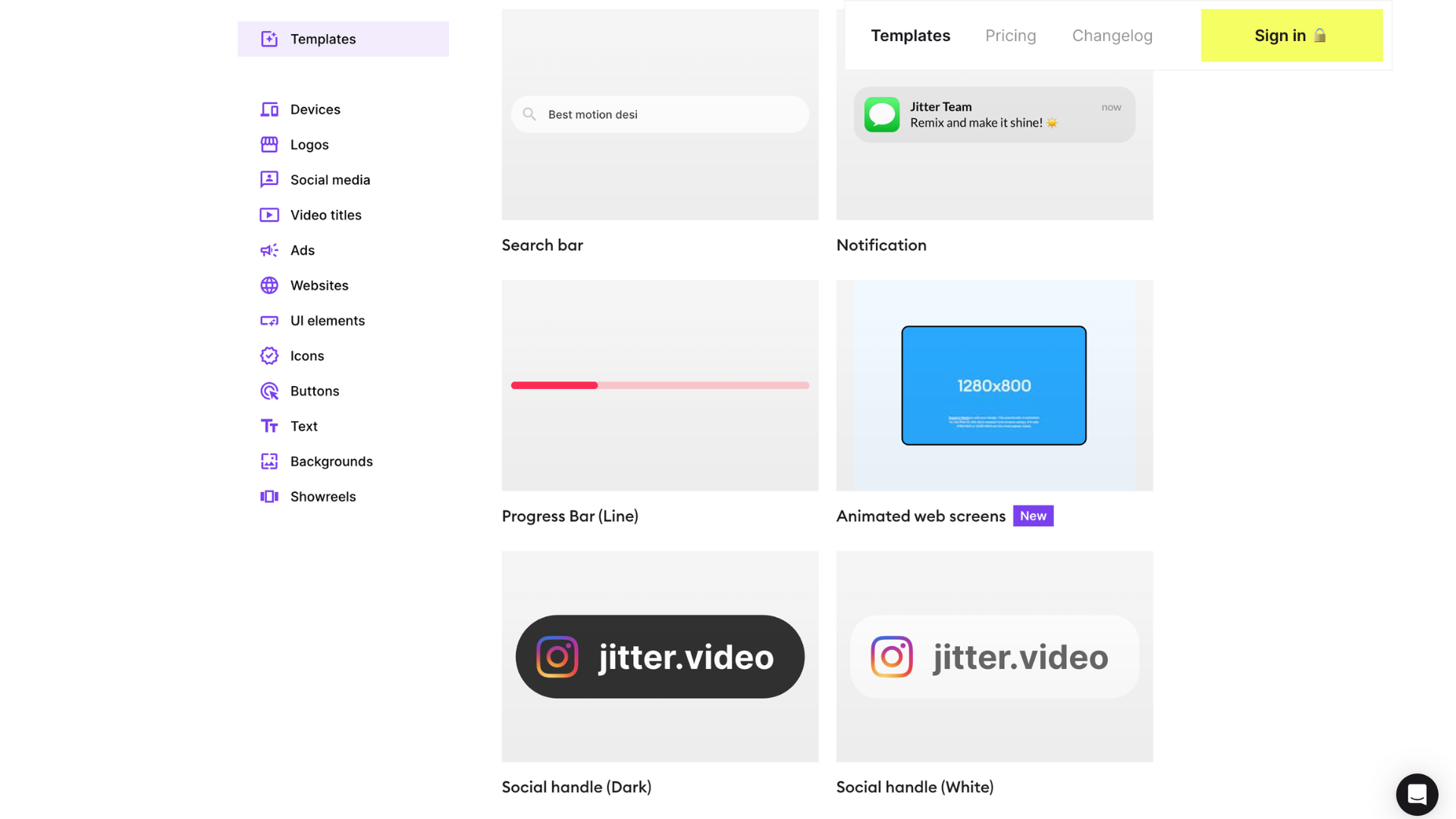Click the Showreels carousel icon

click(269, 497)
